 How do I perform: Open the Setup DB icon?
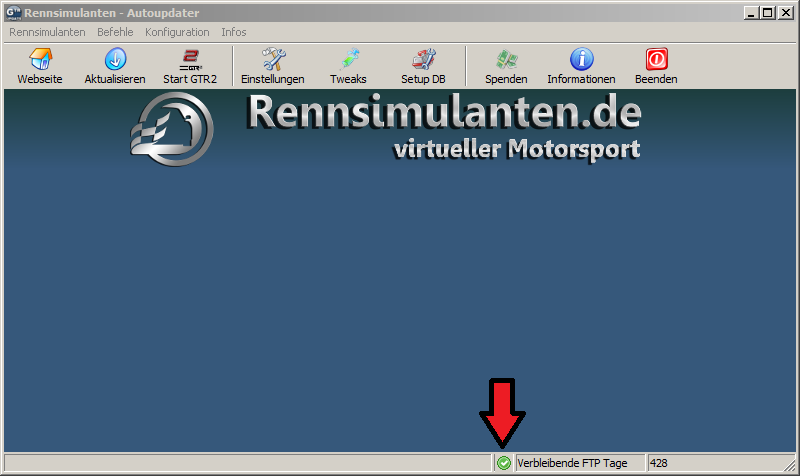[423, 60]
